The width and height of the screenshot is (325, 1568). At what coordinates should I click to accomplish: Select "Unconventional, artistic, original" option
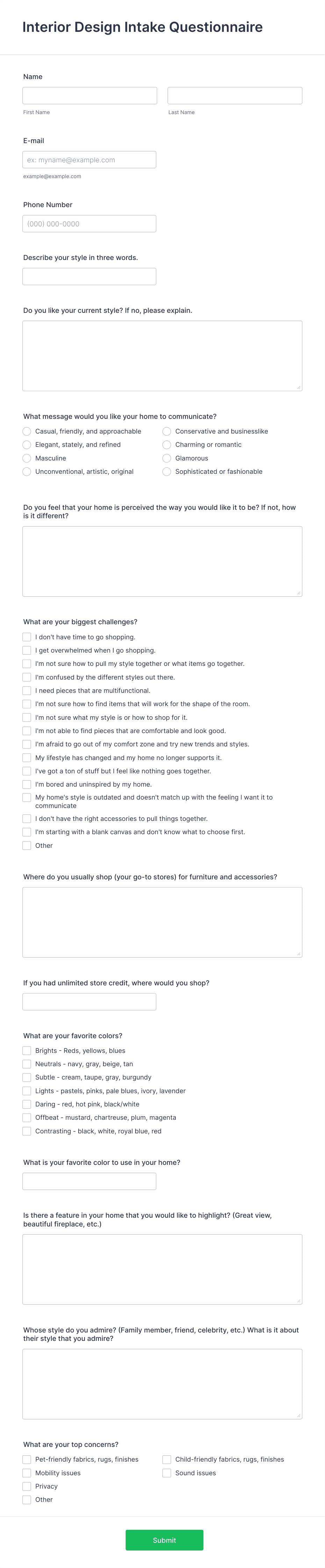click(27, 471)
